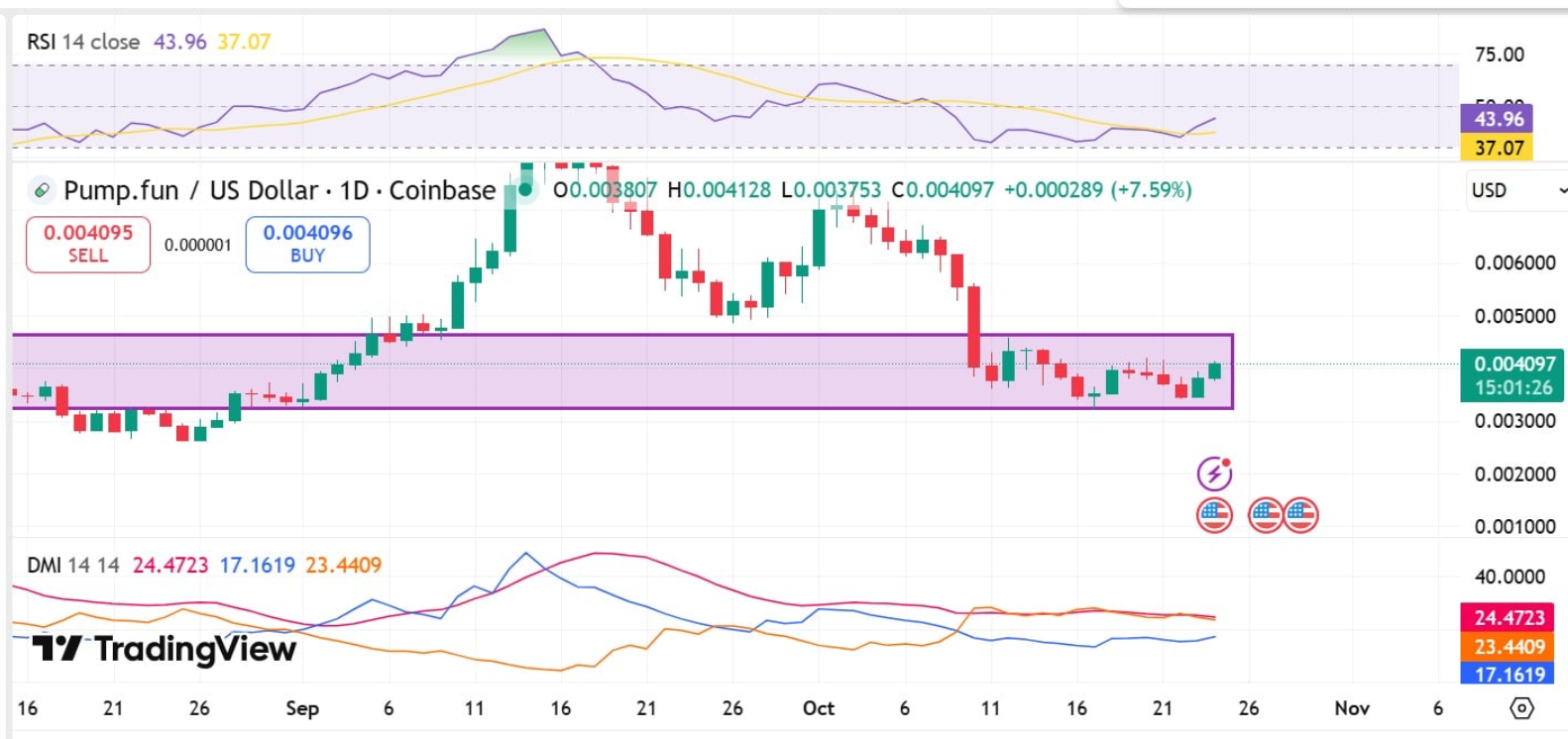Screen dimensions: 1568x739
Task: Click the Pump.fun / US Dollar symbol title
Action: [x=280, y=190]
